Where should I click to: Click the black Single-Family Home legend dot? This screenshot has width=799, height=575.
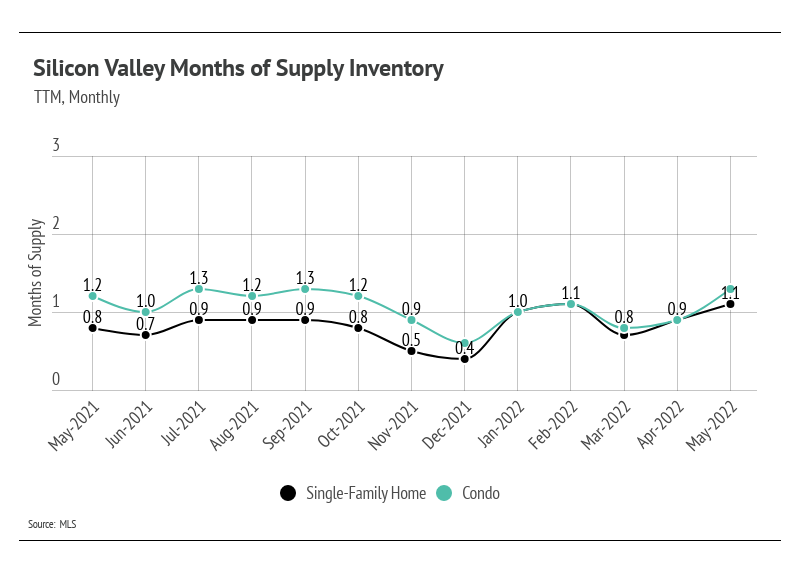coord(288,493)
